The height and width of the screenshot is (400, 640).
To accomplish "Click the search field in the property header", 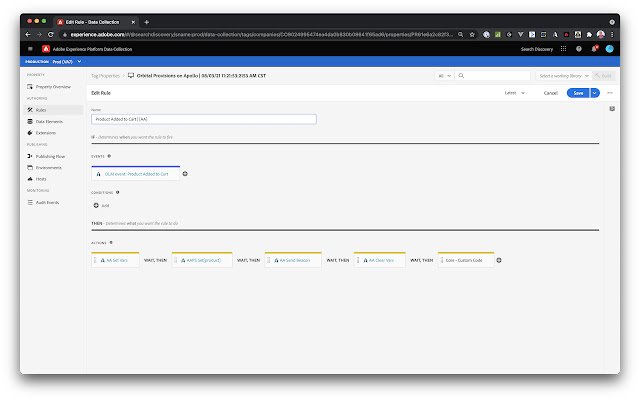I will tap(493, 76).
